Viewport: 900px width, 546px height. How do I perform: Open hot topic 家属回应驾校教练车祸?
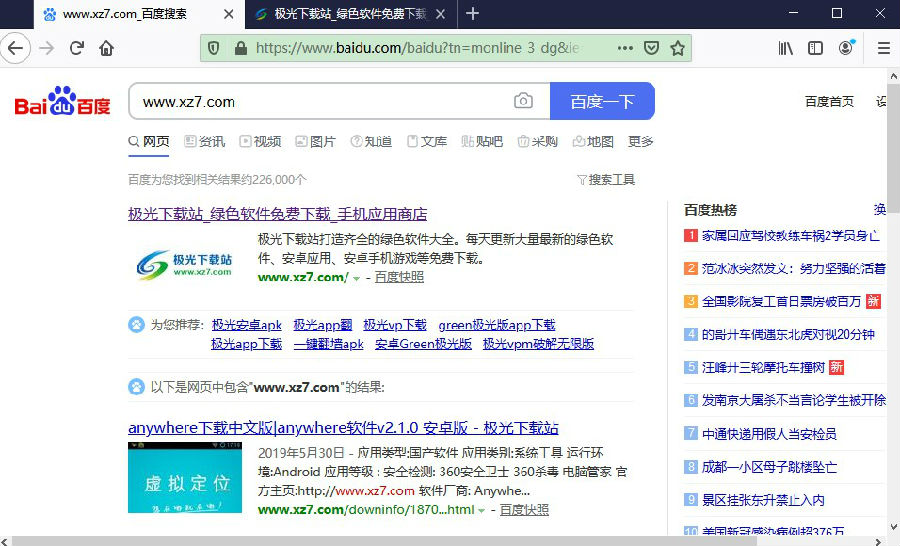(790, 236)
